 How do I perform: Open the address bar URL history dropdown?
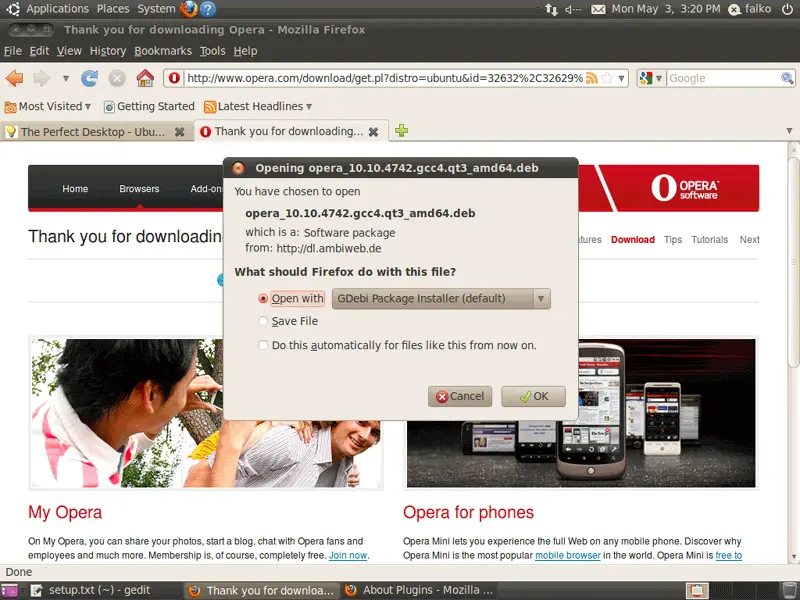pos(621,78)
